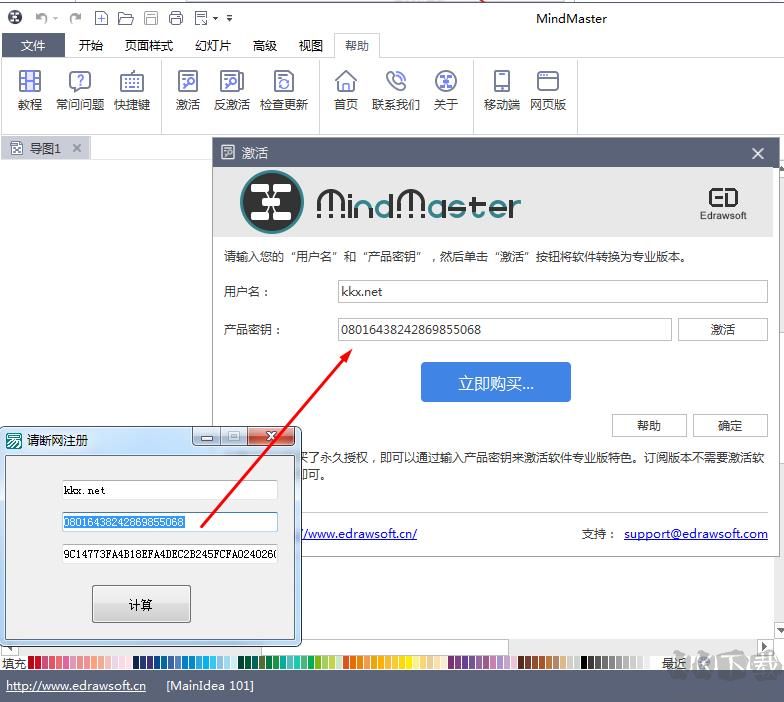The image size is (784, 702).
Task: Click the MindMaster app logo icon
Action: 15,18
